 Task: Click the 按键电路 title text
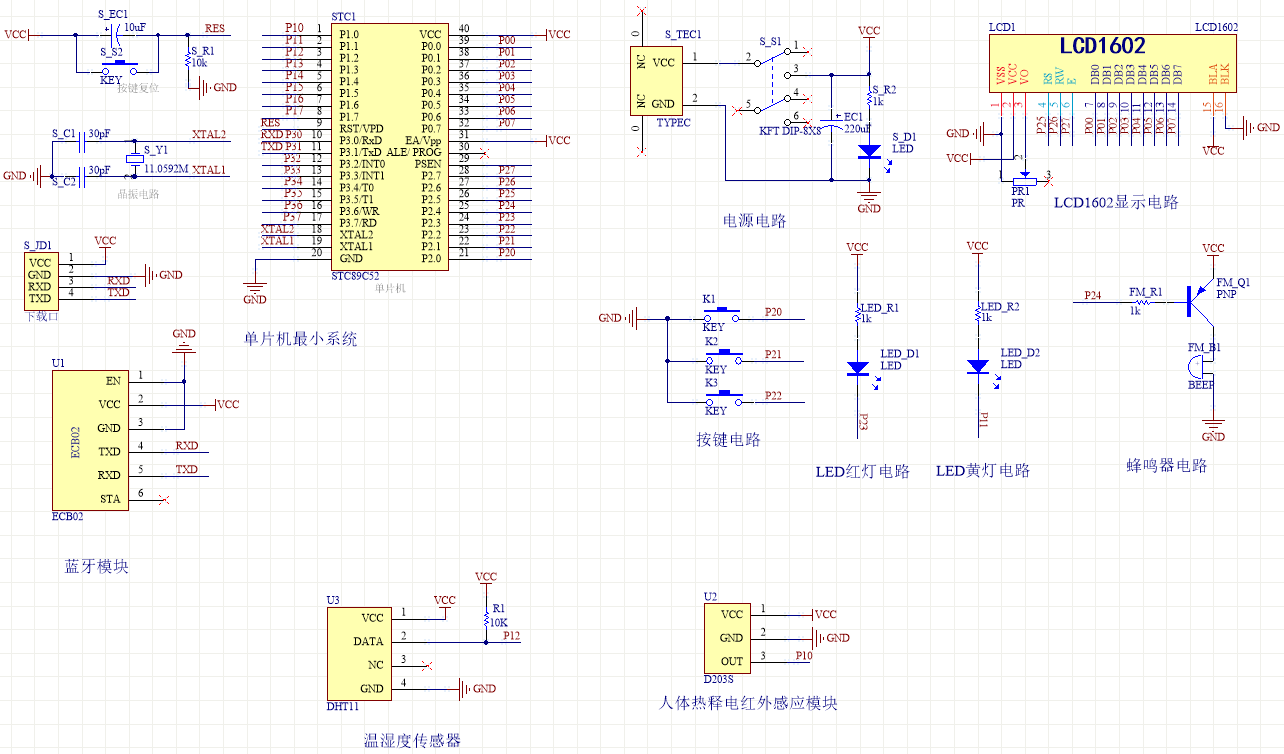coord(729,439)
